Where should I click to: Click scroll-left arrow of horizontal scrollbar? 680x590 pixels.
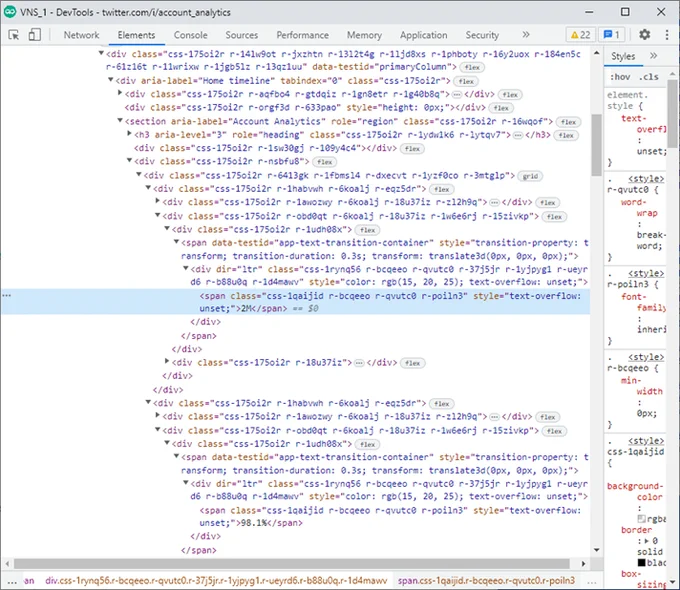click(x=7, y=564)
